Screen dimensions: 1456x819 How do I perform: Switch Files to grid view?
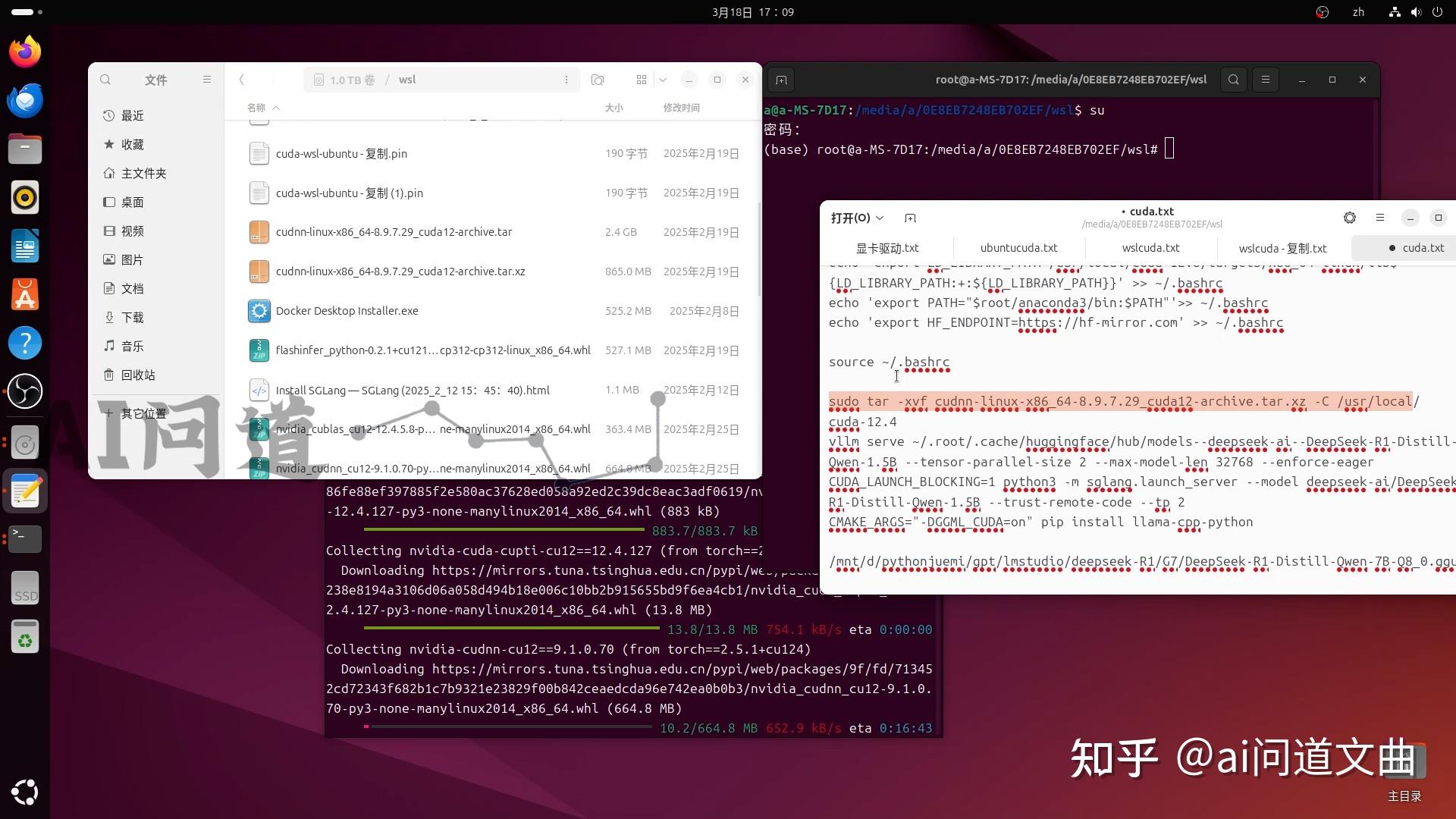(x=642, y=80)
